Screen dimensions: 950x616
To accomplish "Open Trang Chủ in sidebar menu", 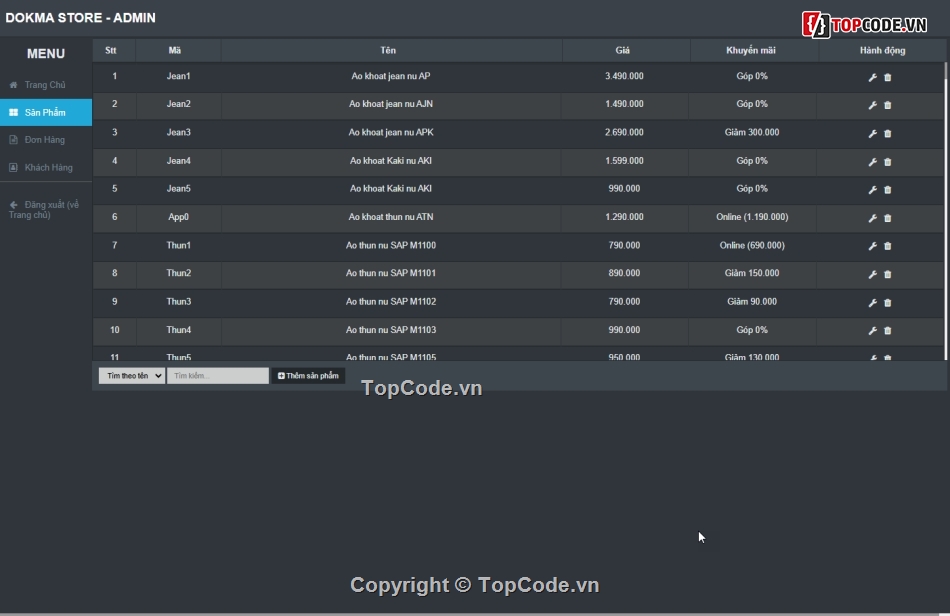I will pyautogui.click(x=45, y=85).
